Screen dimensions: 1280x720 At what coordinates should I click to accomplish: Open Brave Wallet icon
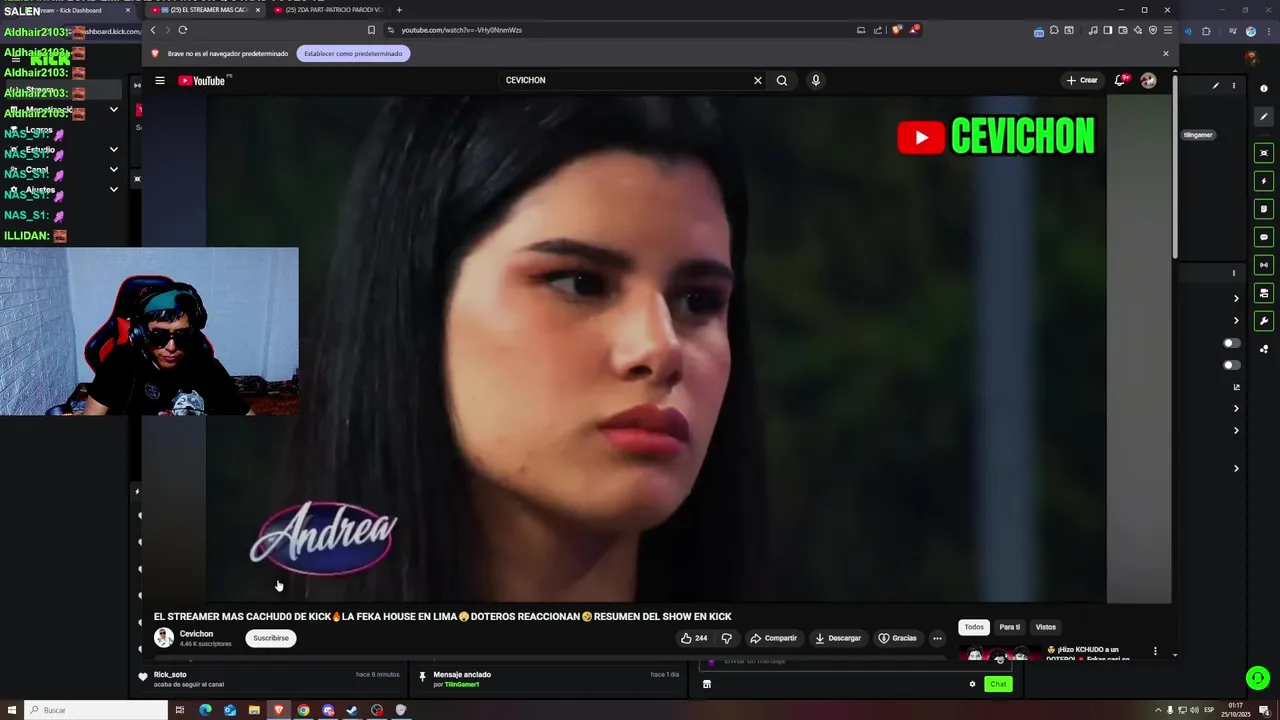point(1123,30)
